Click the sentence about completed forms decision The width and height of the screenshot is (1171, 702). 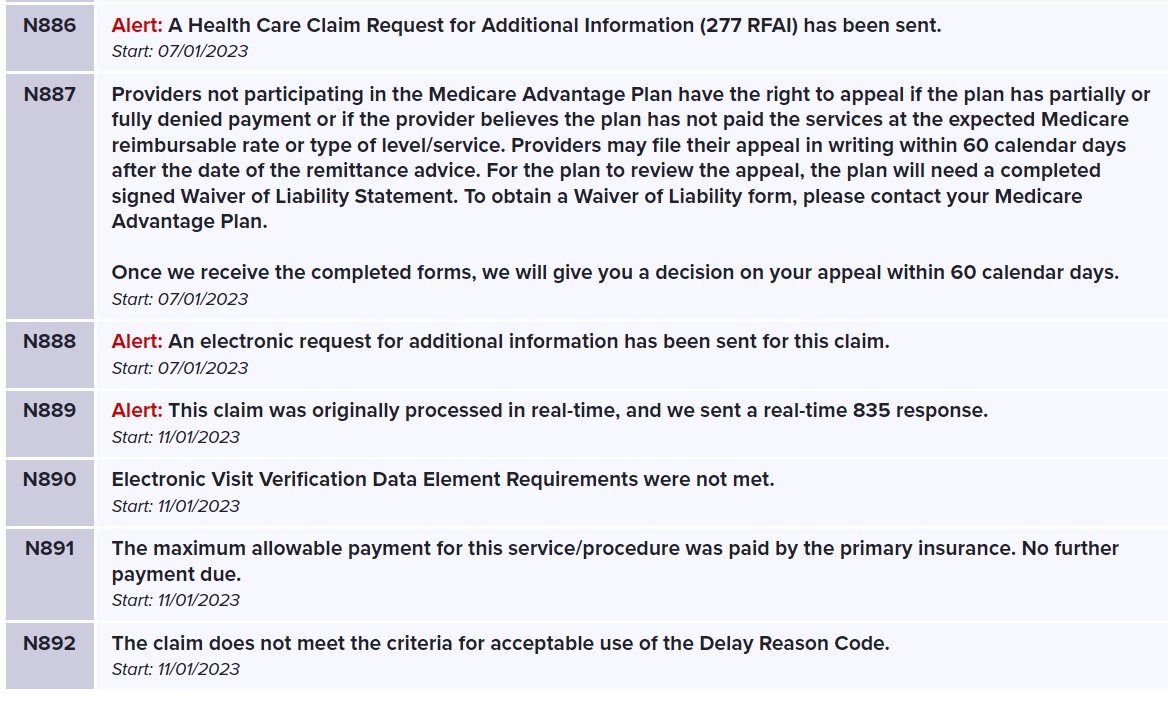[x=615, y=272]
